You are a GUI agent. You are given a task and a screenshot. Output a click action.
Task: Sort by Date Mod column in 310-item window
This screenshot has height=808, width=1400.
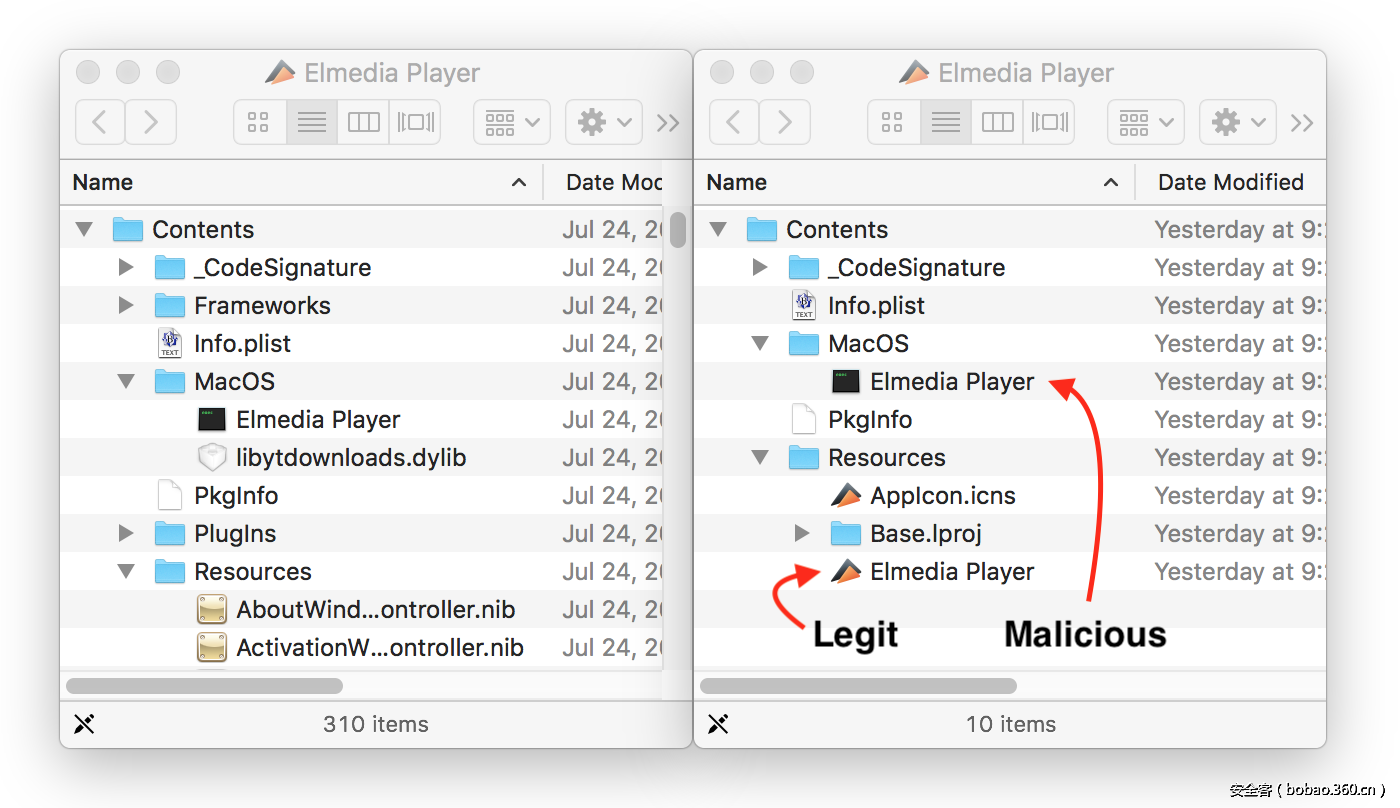point(614,182)
